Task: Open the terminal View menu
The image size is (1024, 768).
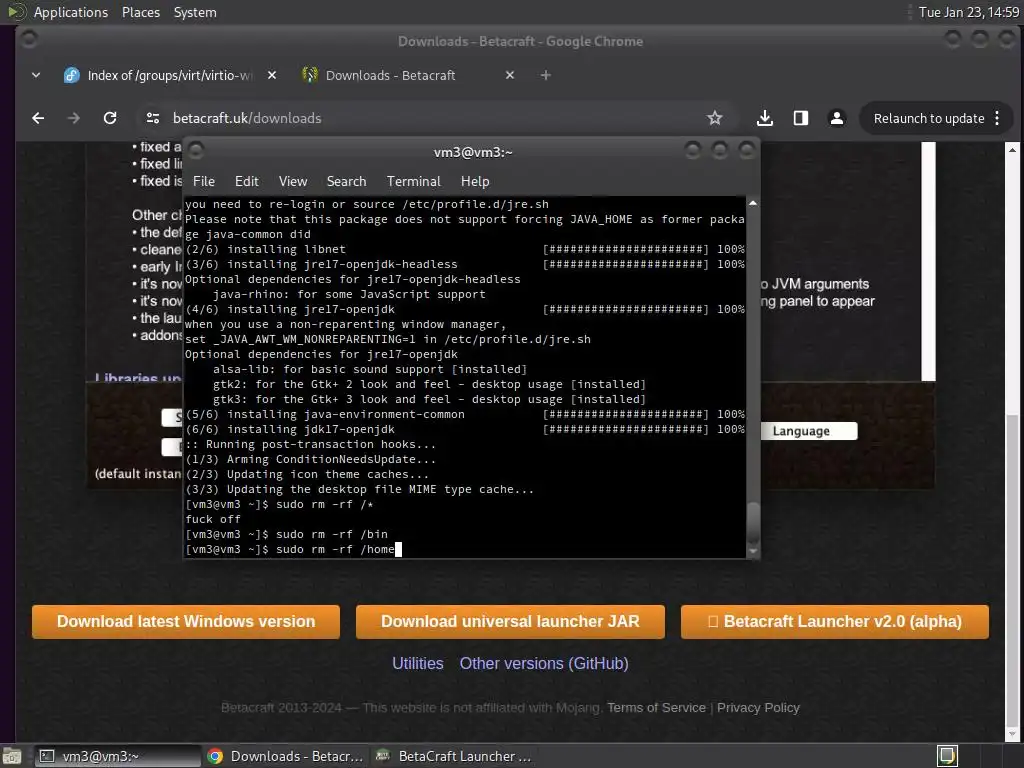Action: 293,182
